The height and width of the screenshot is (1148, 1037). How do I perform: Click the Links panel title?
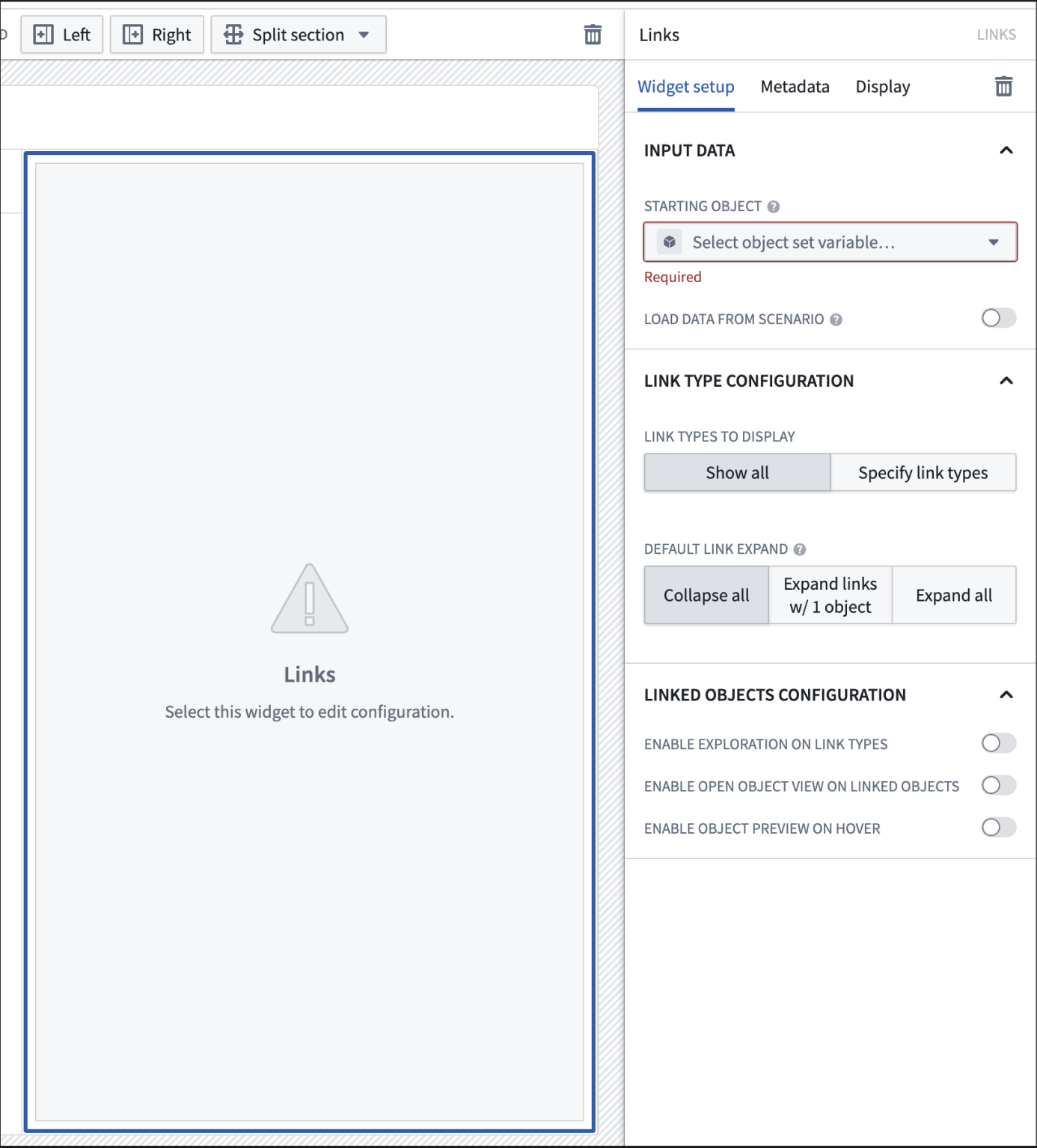pos(659,35)
